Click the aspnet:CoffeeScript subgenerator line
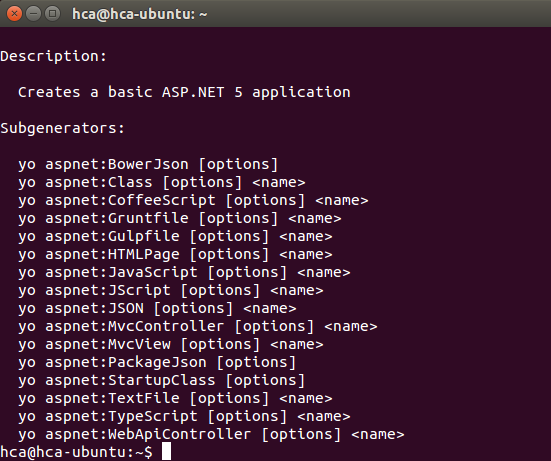 click(193, 201)
